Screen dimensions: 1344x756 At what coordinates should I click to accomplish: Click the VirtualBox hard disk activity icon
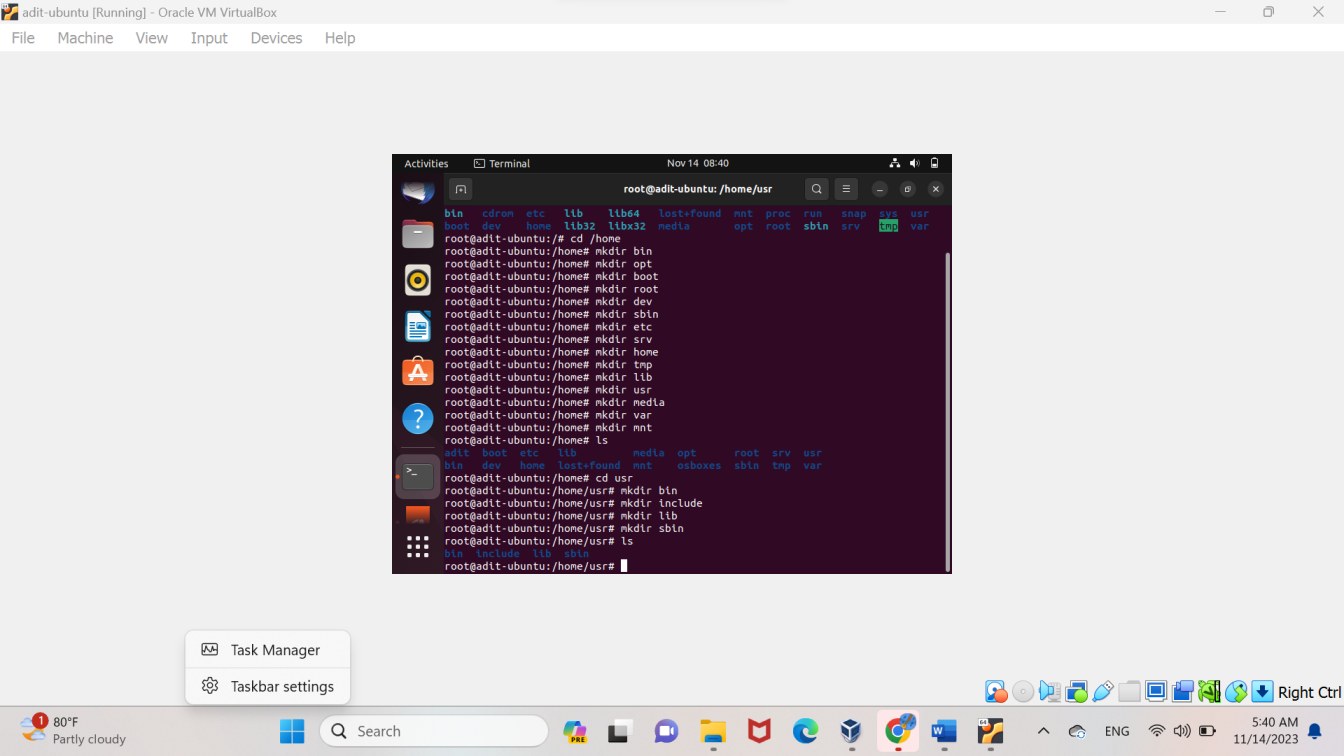(996, 692)
